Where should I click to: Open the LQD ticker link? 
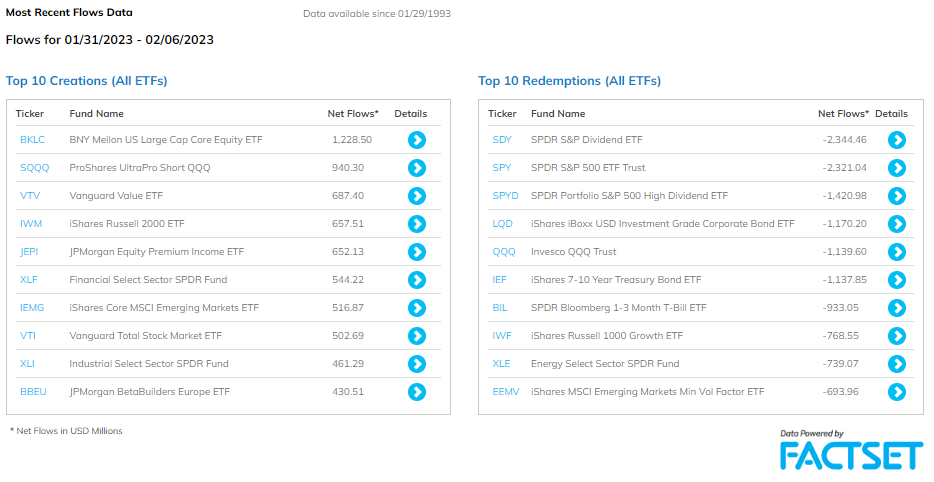[503, 224]
